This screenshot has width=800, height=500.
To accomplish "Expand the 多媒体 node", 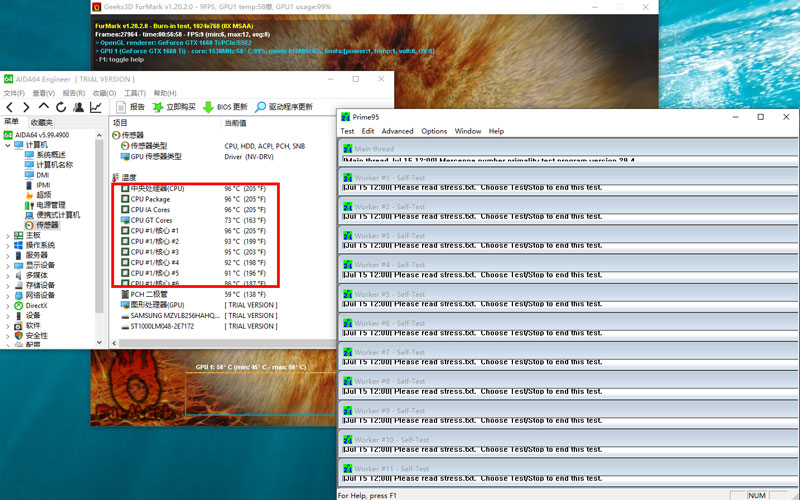I will point(8,276).
